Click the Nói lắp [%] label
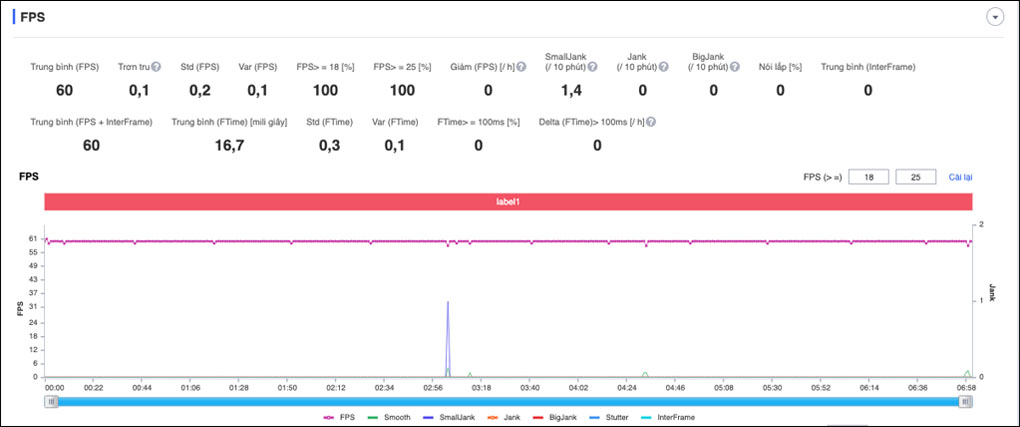1020x427 pixels. (x=780, y=66)
